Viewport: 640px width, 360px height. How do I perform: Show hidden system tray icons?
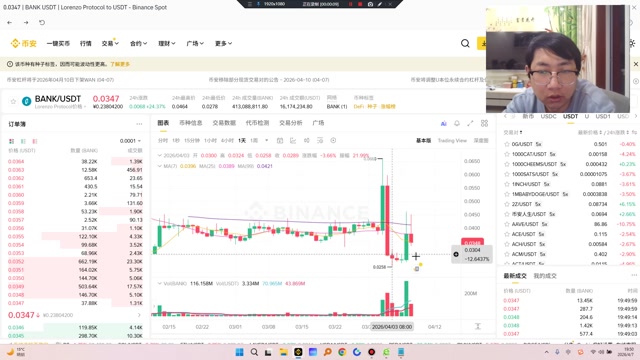(547, 352)
